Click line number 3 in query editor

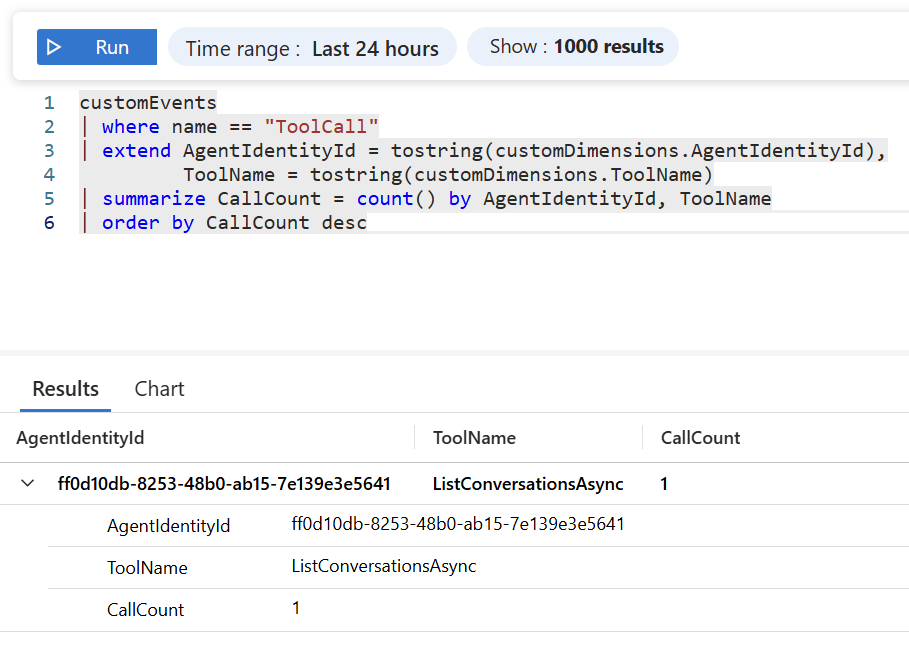48,150
